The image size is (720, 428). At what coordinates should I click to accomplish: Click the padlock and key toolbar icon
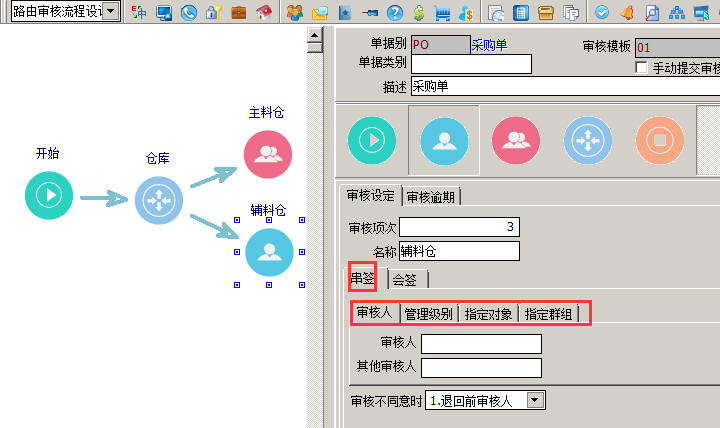pos(214,12)
